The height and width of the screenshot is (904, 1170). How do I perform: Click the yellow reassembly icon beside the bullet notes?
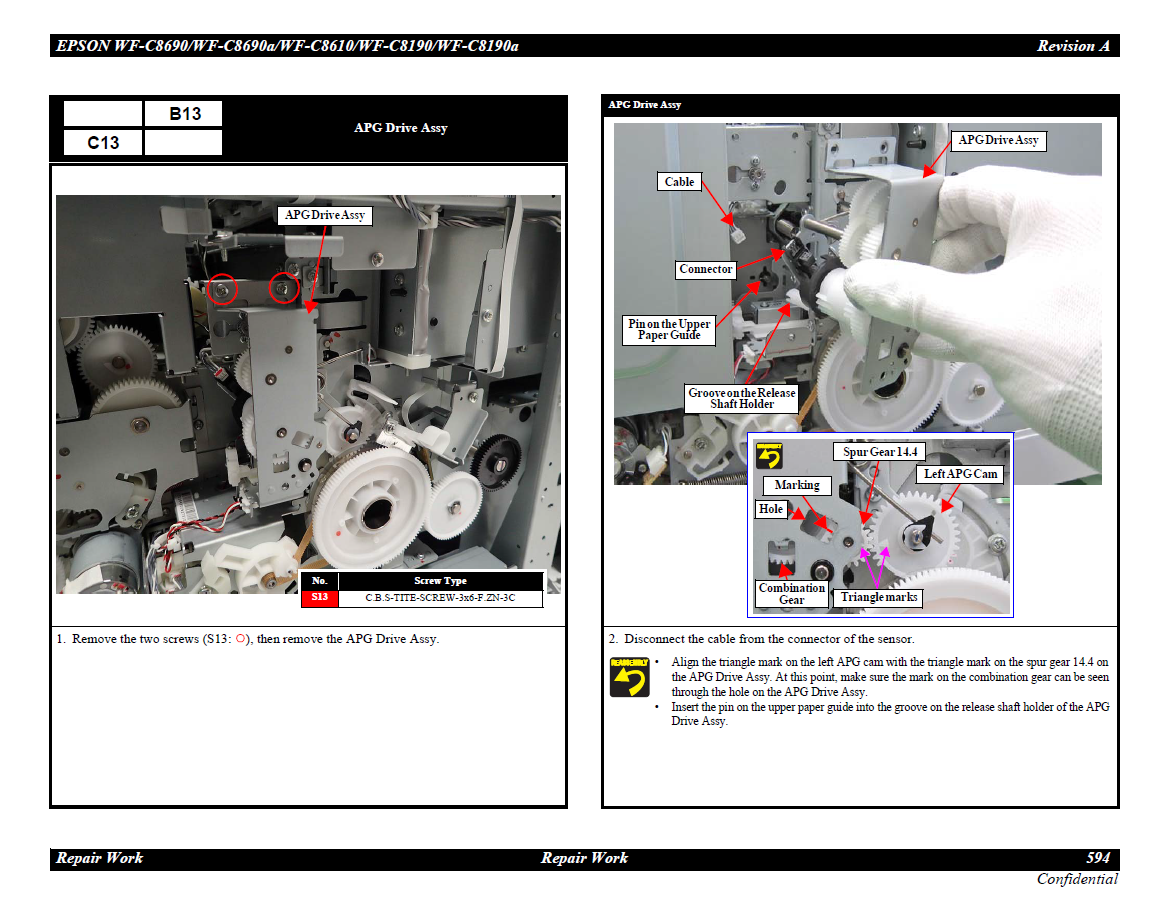(x=630, y=676)
